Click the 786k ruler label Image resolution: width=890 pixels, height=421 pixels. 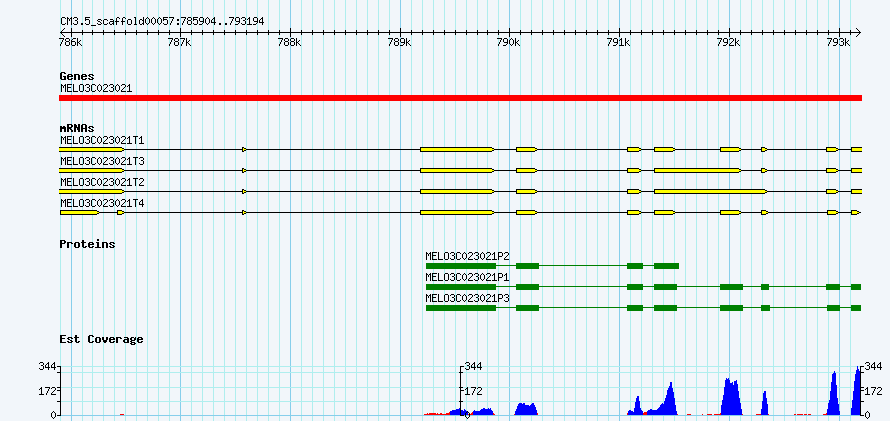(x=70, y=43)
